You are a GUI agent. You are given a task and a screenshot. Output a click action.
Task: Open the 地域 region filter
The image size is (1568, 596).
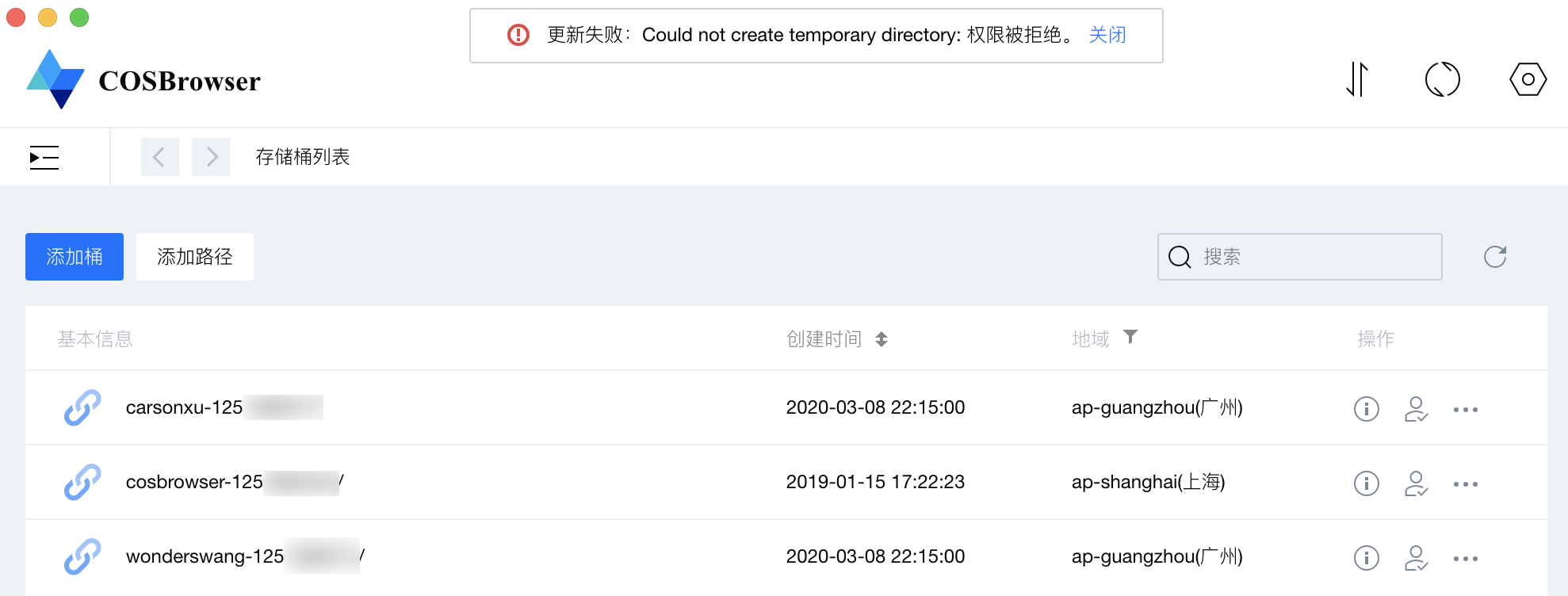pyautogui.click(x=1131, y=337)
